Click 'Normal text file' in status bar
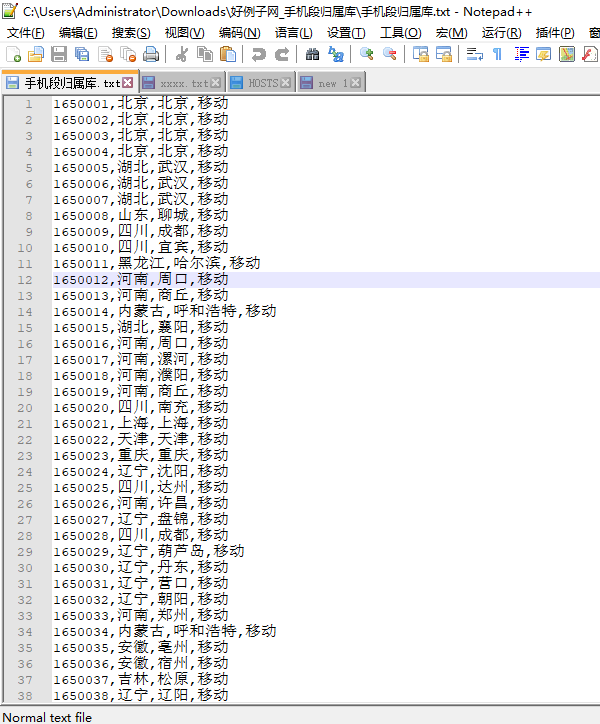Screen dimensions: 600x724 click(x=47, y=717)
